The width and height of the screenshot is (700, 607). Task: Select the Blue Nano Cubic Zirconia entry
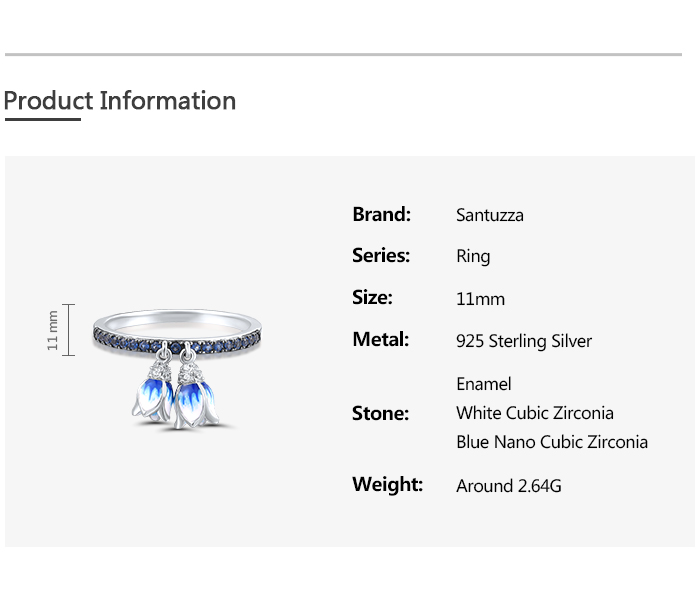(x=552, y=442)
